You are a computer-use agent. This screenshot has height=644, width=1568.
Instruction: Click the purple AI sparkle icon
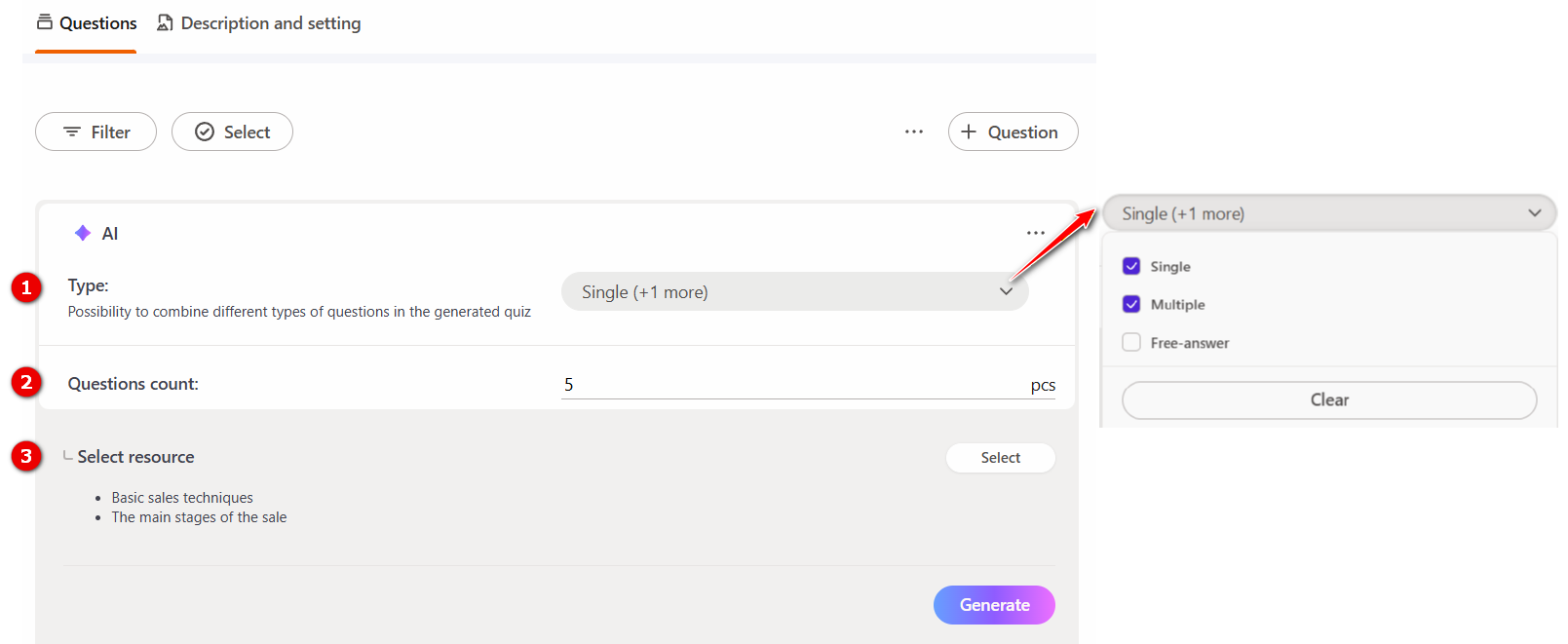coord(83,233)
